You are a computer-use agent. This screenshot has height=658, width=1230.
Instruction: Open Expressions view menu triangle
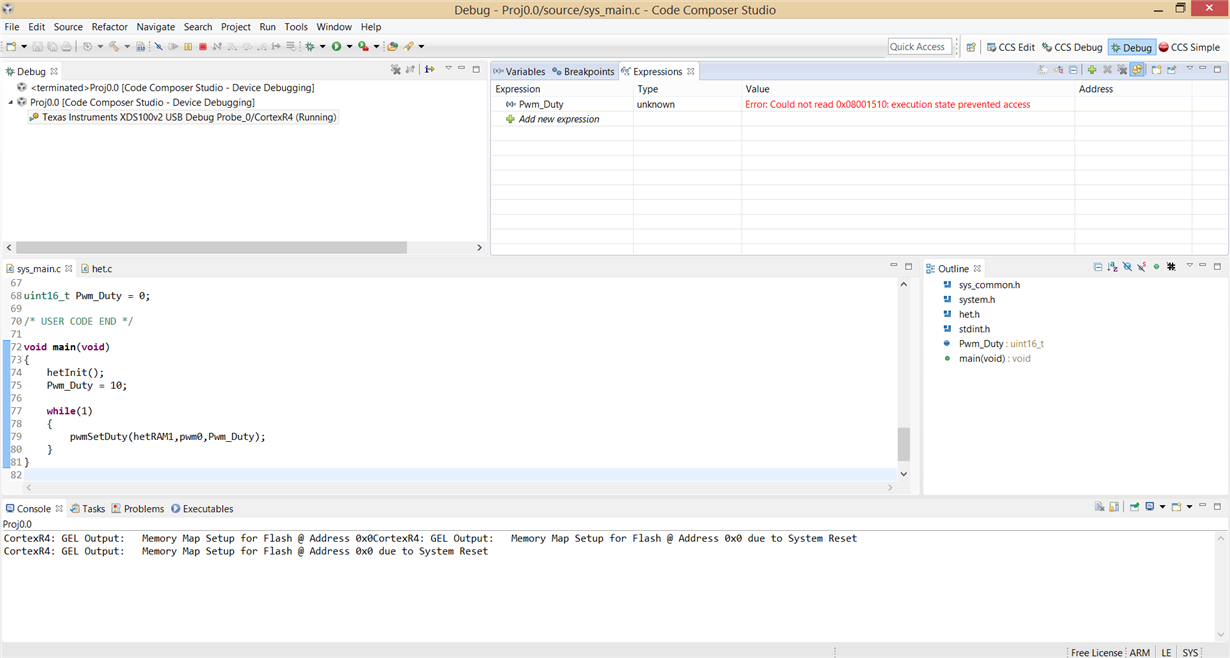pos(1189,68)
